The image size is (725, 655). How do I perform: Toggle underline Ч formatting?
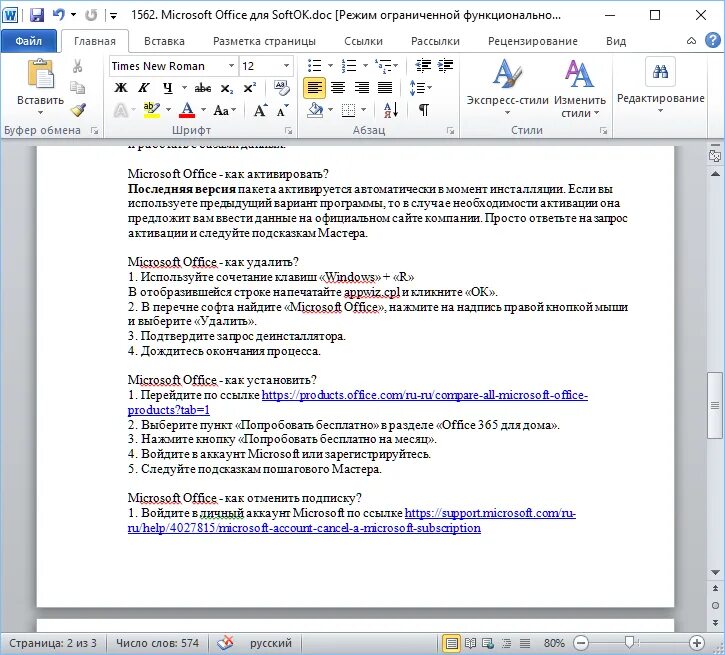(168, 87)
